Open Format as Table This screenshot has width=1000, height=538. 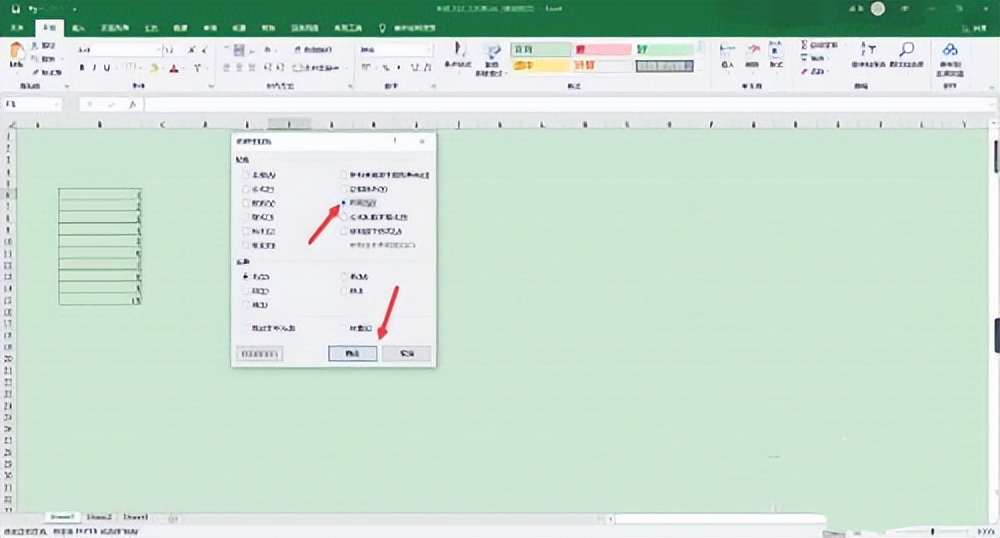pos(492,57)
